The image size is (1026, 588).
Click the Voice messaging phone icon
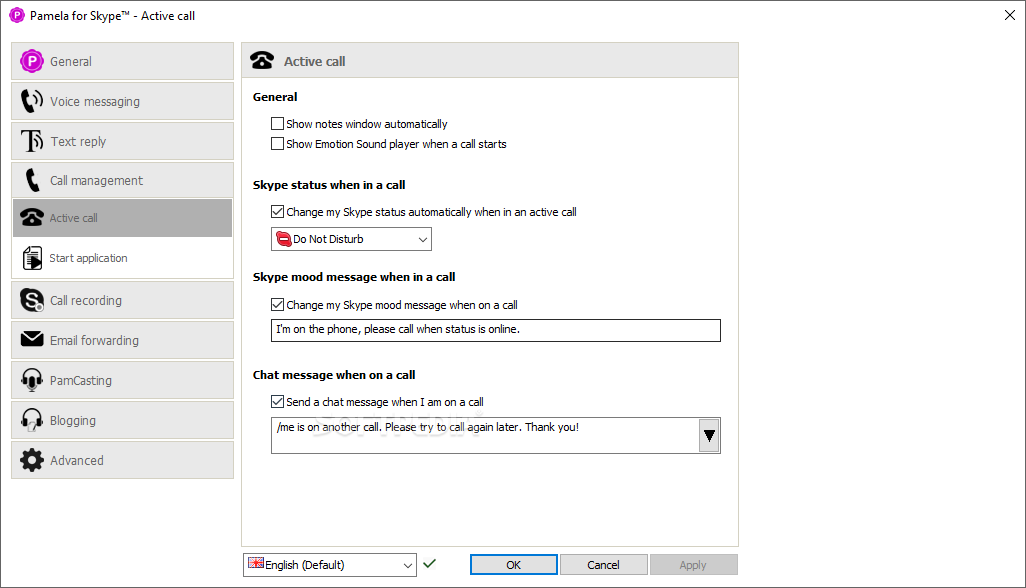[x=31, y=101]
